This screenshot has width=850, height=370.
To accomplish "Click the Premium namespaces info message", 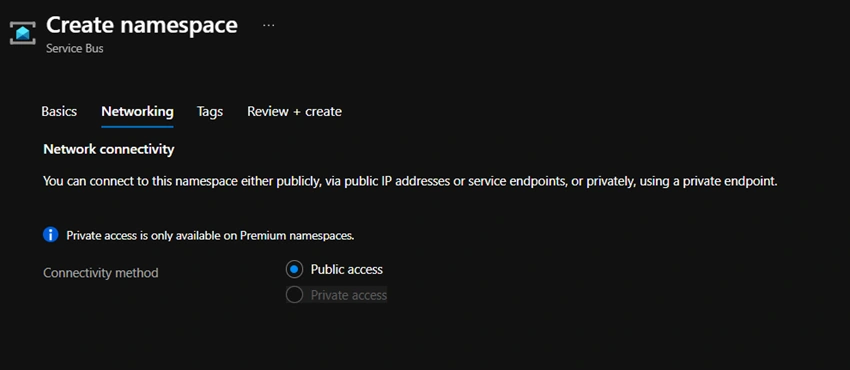I will click(x=210, y=236).
